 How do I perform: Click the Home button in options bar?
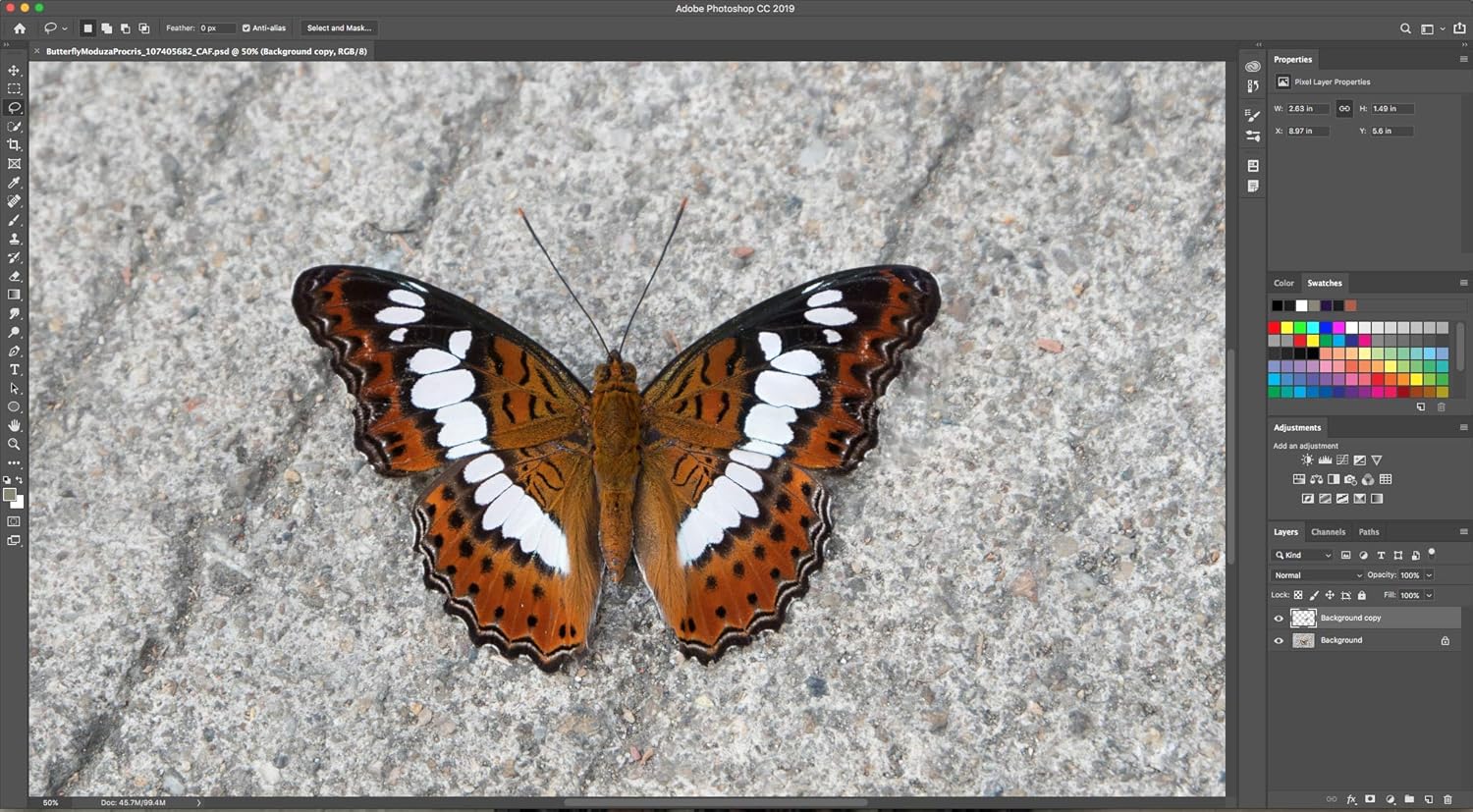[20, 28]
